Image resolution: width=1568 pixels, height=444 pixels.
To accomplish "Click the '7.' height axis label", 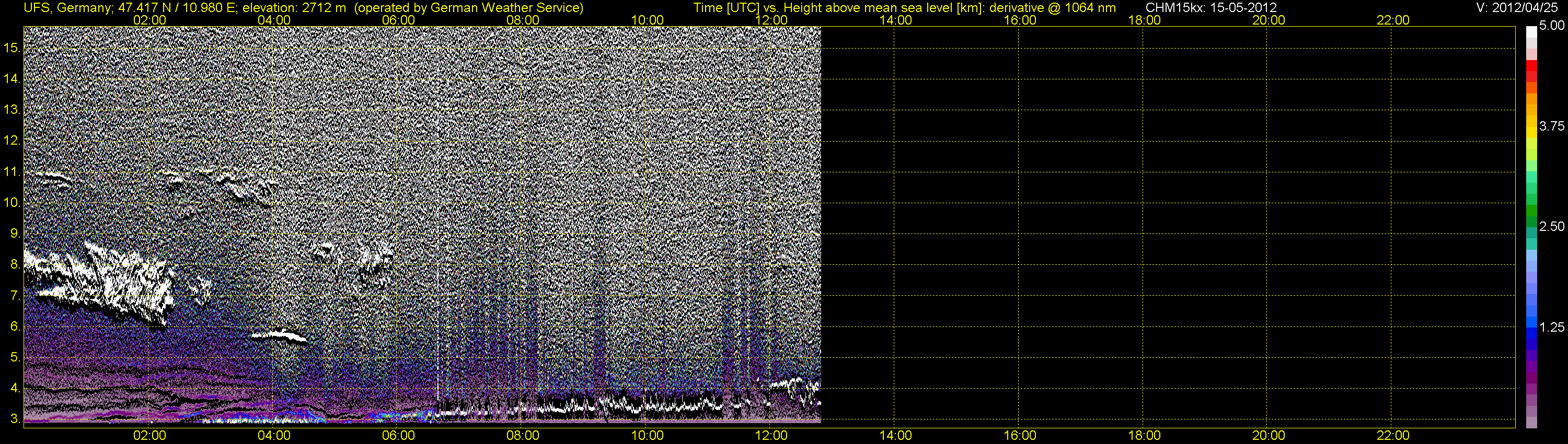I will (15, 295).
